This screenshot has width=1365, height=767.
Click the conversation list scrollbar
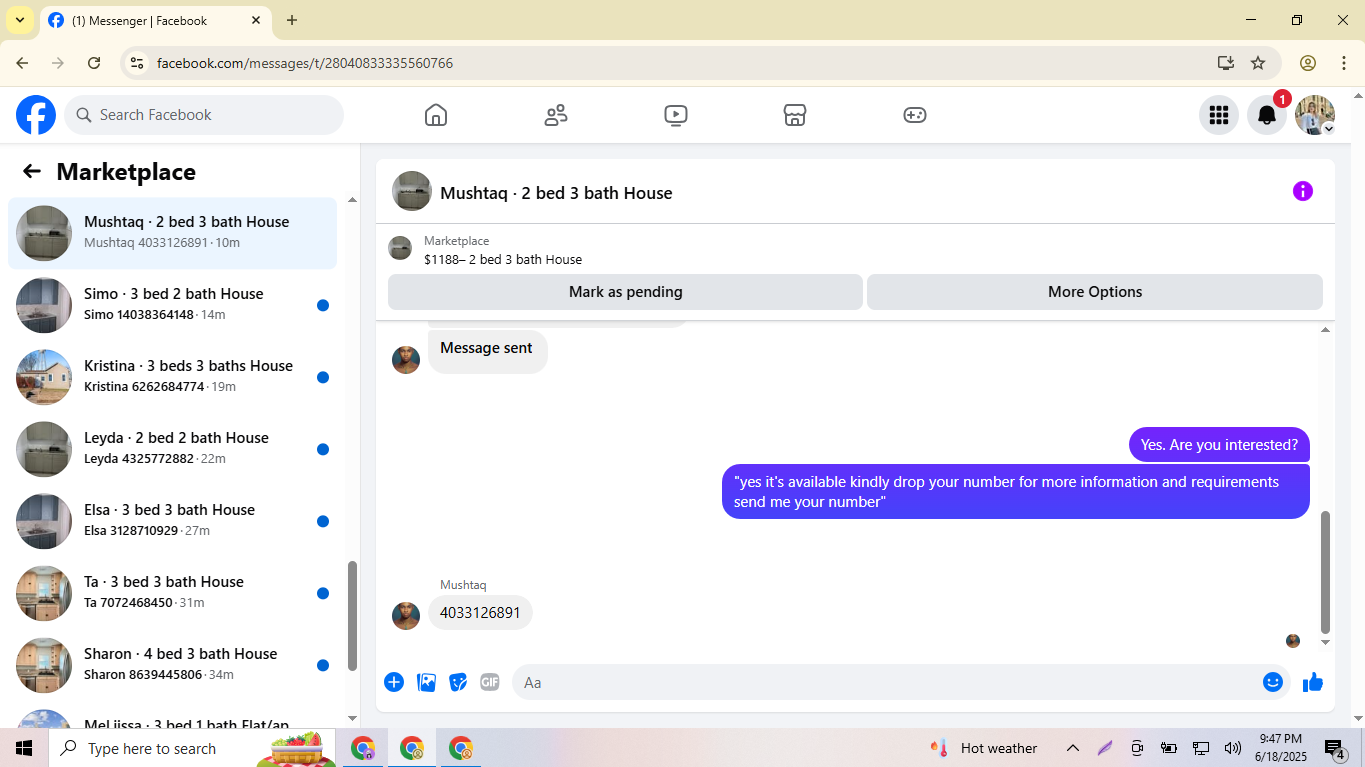[x=352, y=616]
